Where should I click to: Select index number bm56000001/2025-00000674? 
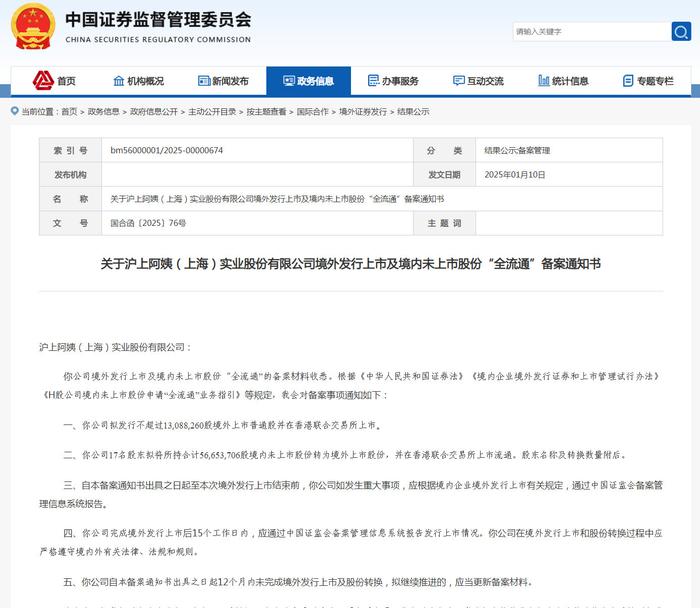[167, 150]
